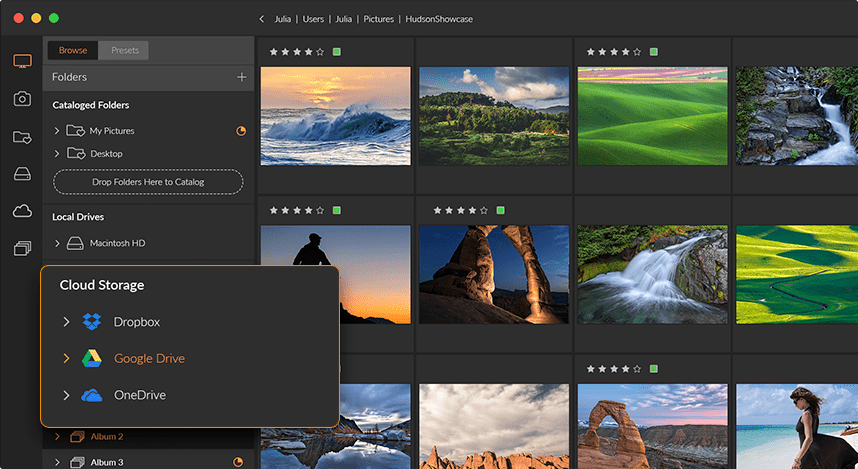Set fifth star on sunset arch landscape photo
This screenshot has width=858, height=469.
tap(637, 369)
